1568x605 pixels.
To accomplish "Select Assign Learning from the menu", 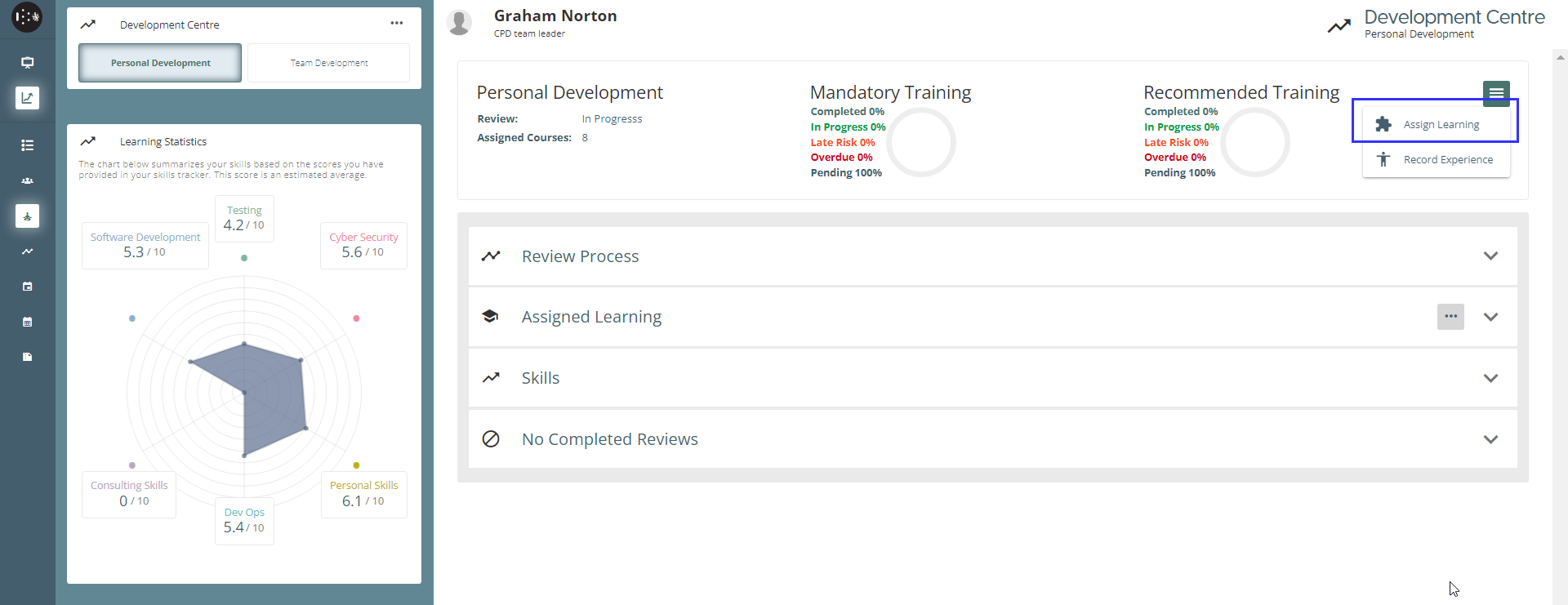I will click(x=1441, y=125).
